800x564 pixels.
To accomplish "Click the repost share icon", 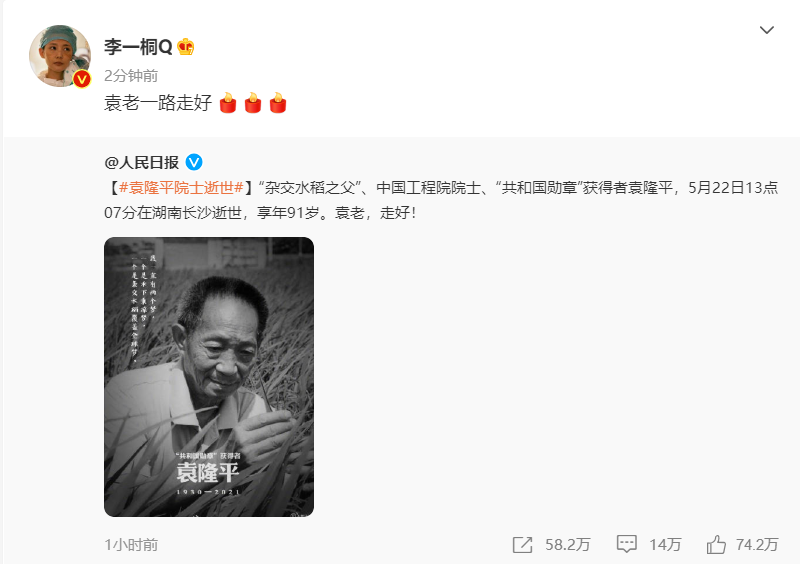I will coord(522,545).
